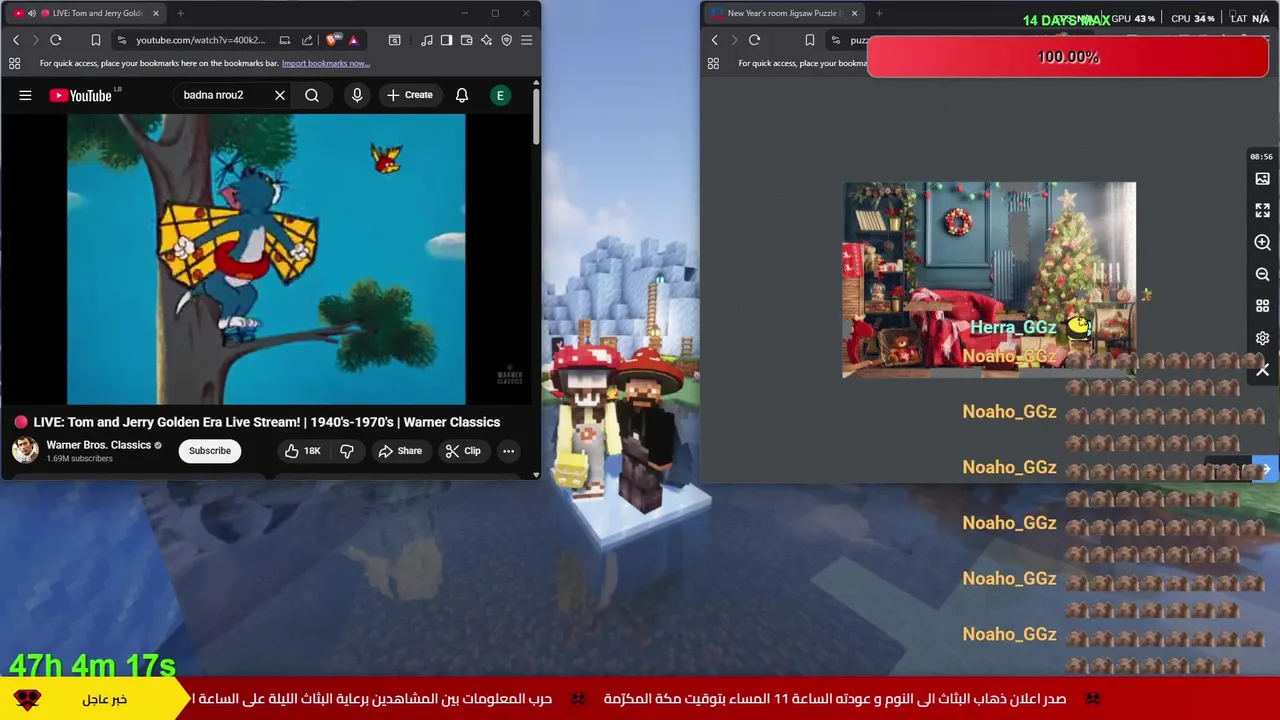Screen dimensions: 1280x720
Task: Zoom out on the puzzle
Action: click(x=1262, y=274)
